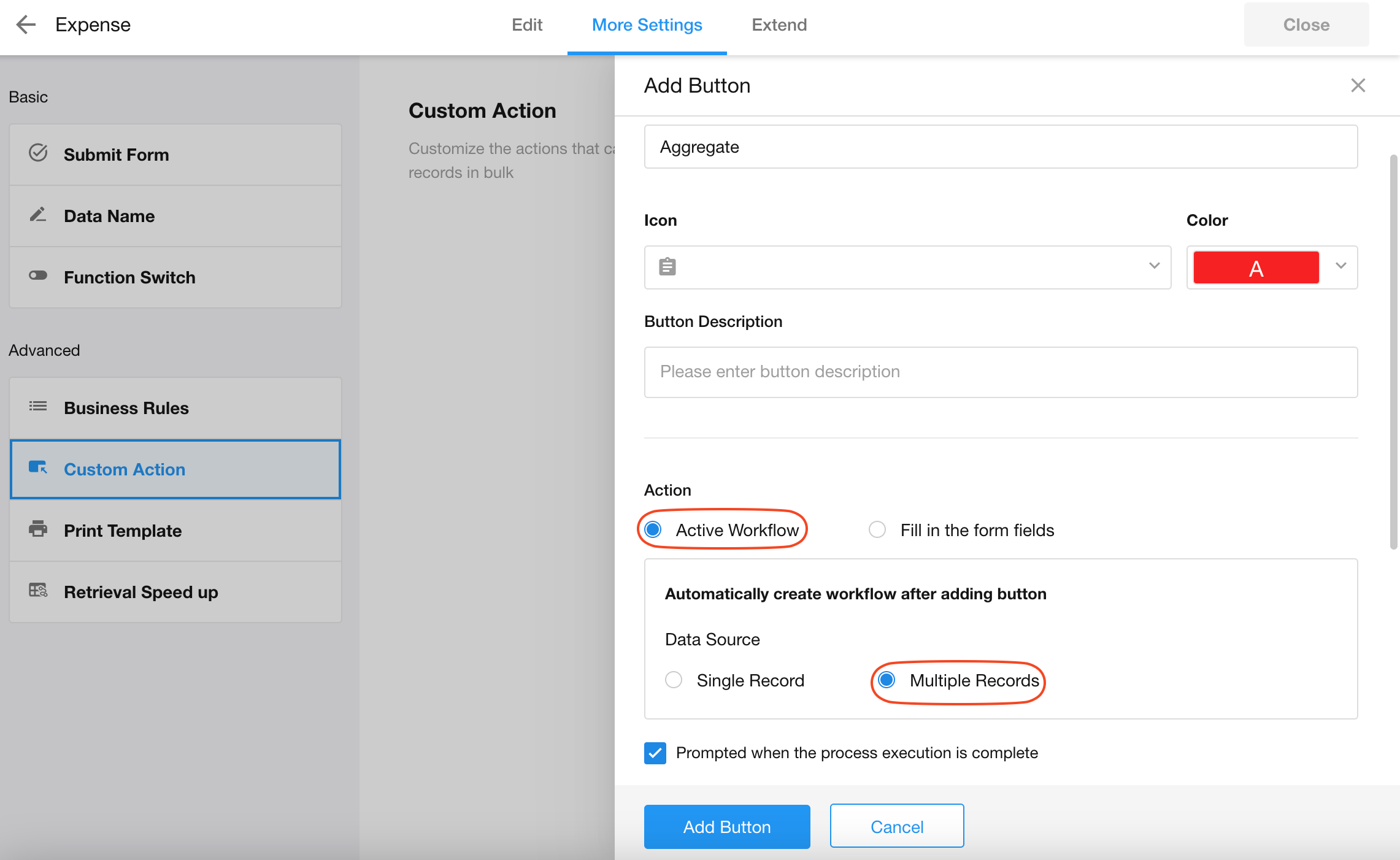
Task: Click the Function Switch toggle icon
Action: [x=38, y=275]
